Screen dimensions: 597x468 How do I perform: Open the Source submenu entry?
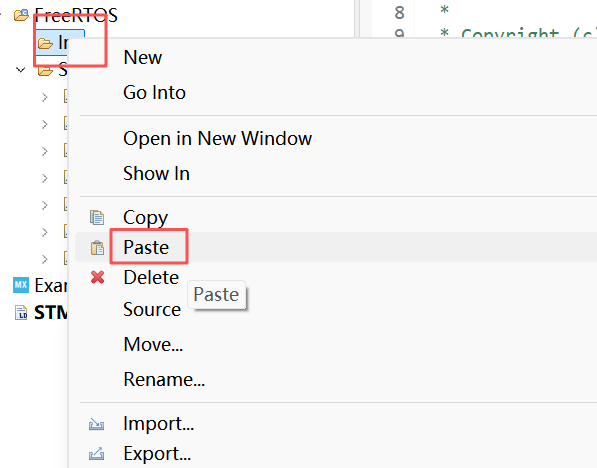tap(152, 309)
